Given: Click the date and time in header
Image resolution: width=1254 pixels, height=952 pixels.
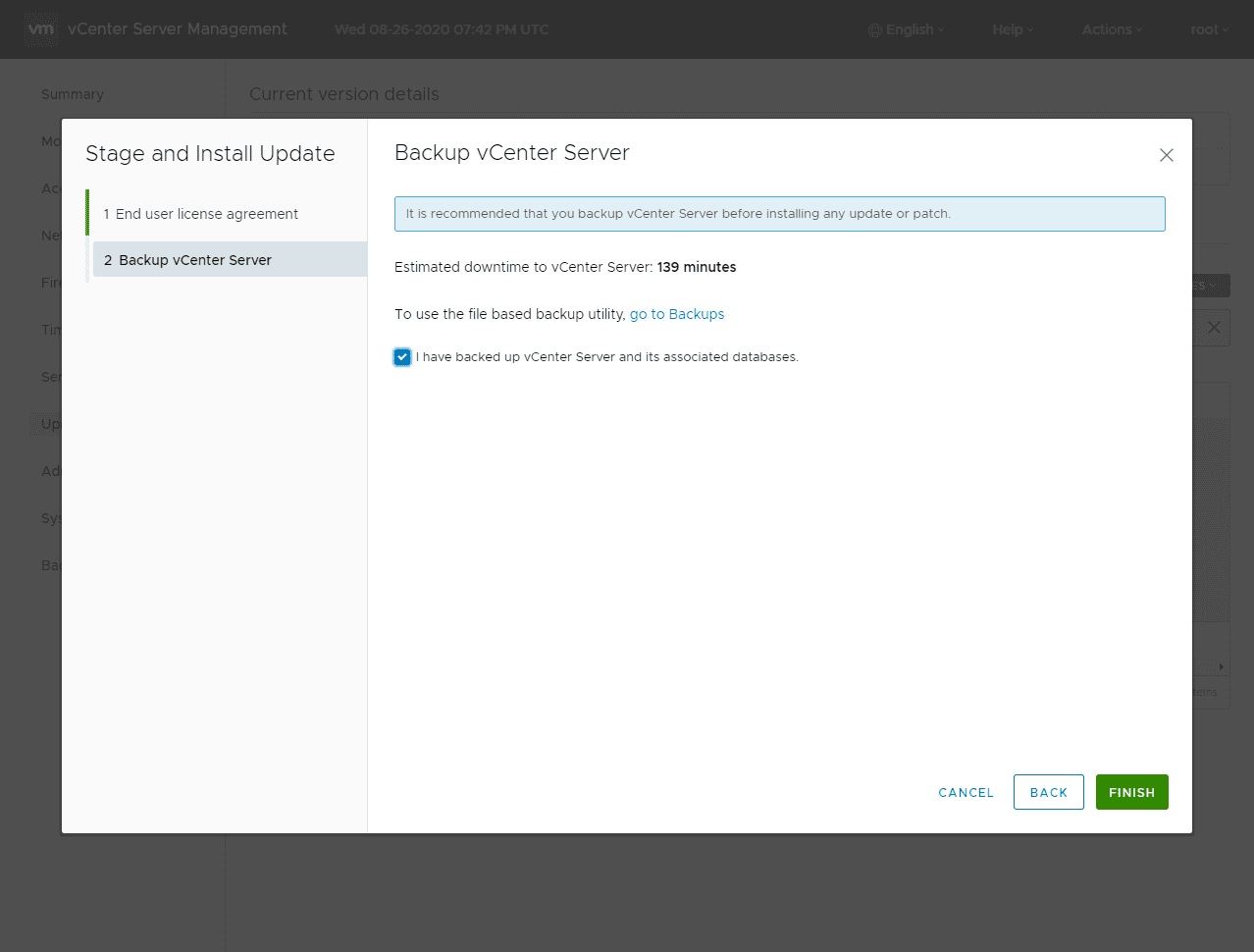Looking at the screenshot, I should coord(442,29).
